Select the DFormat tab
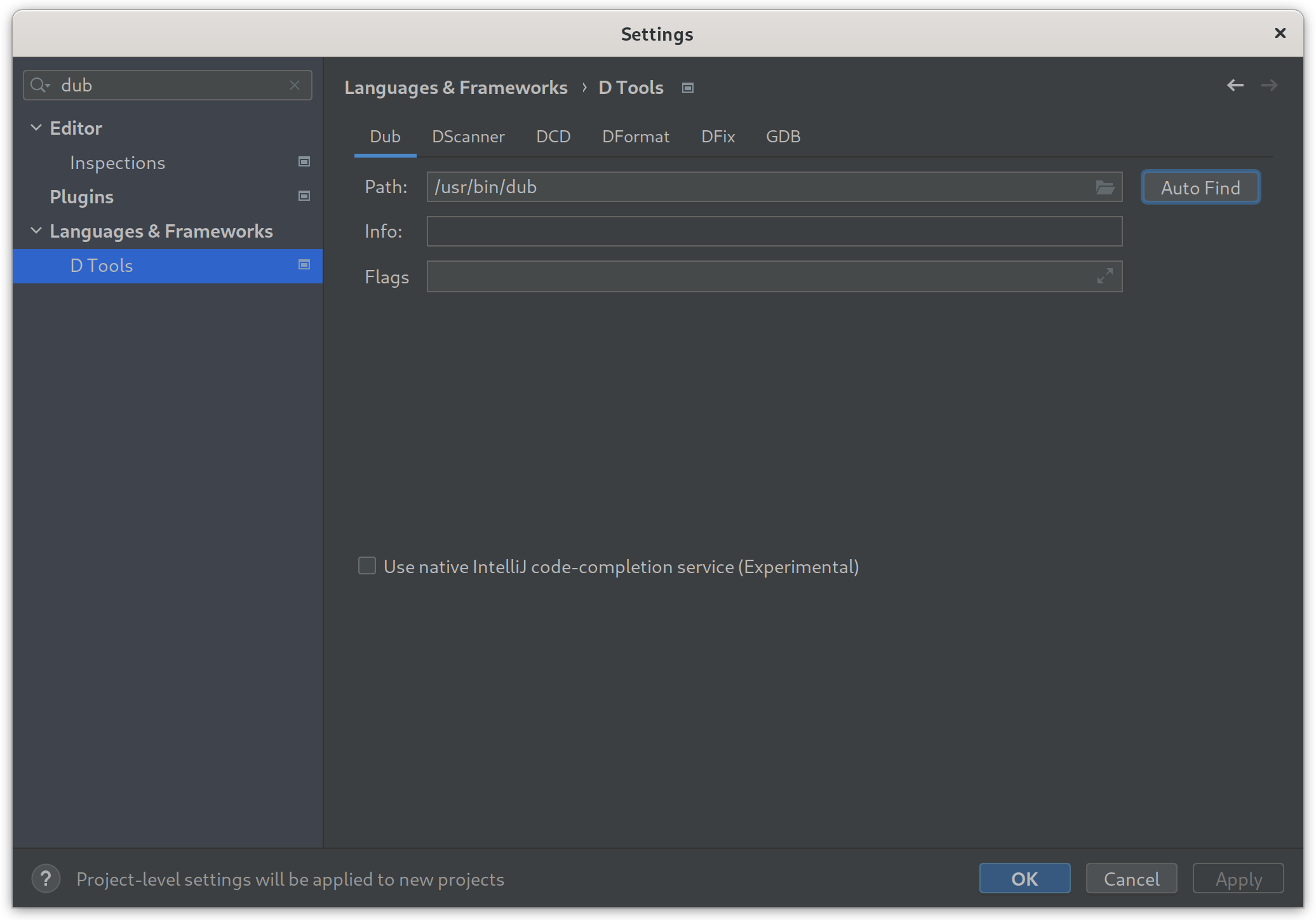Image resolution: width=1316 pixels, height=920 pixels. (x=636, y=136)
